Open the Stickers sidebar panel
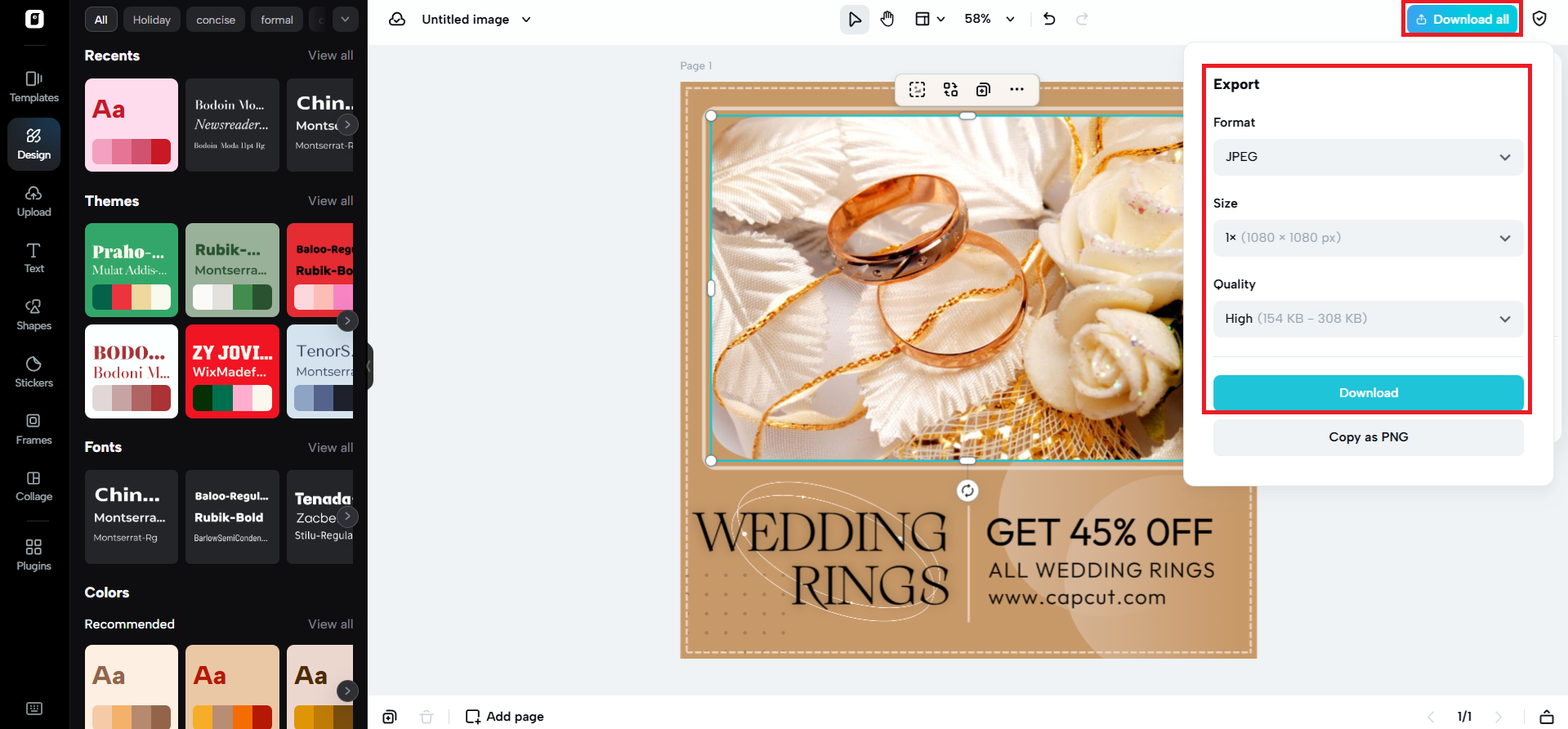Screen dimensions: 1568x729 (x=34, y=372)
